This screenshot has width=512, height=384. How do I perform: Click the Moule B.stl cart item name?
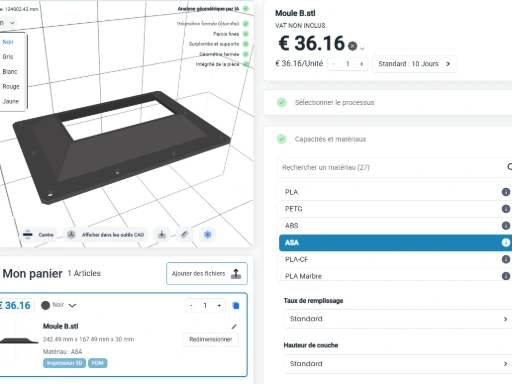pyautogui.click(x=61, y=326)
